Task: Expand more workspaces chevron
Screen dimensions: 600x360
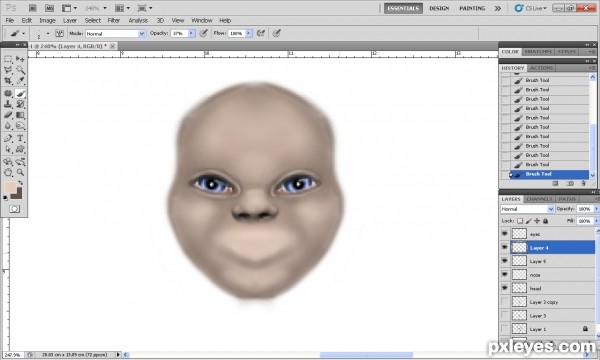Action: pos(497,8)
